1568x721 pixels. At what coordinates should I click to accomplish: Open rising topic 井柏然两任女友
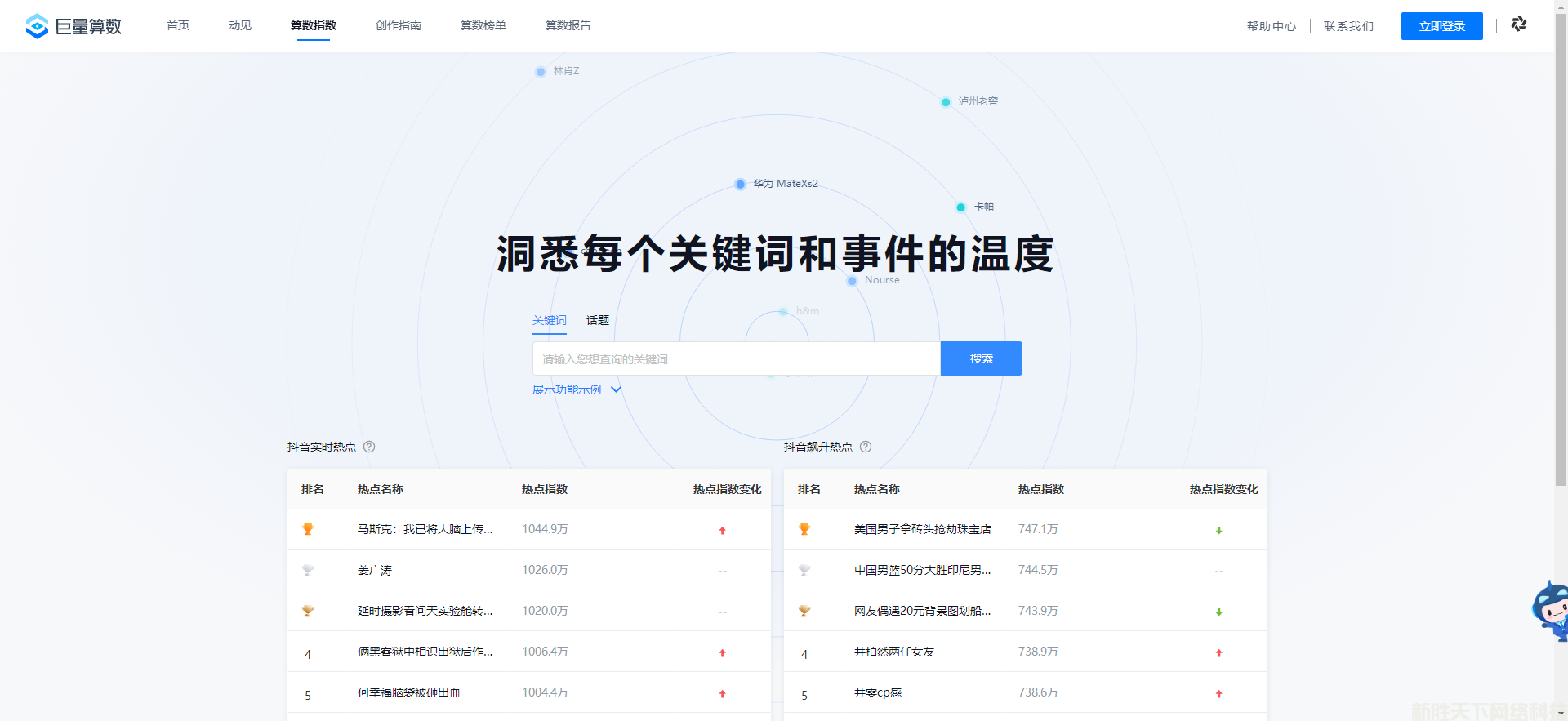coord(894,652)
